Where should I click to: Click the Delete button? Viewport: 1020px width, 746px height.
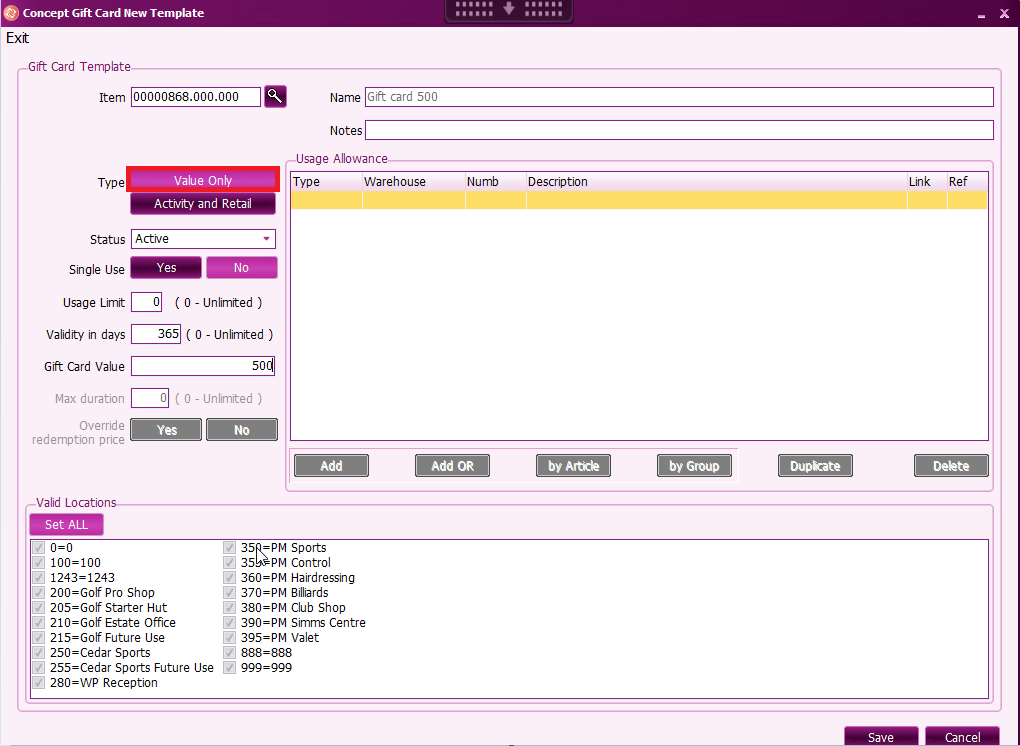coord(951,466)
